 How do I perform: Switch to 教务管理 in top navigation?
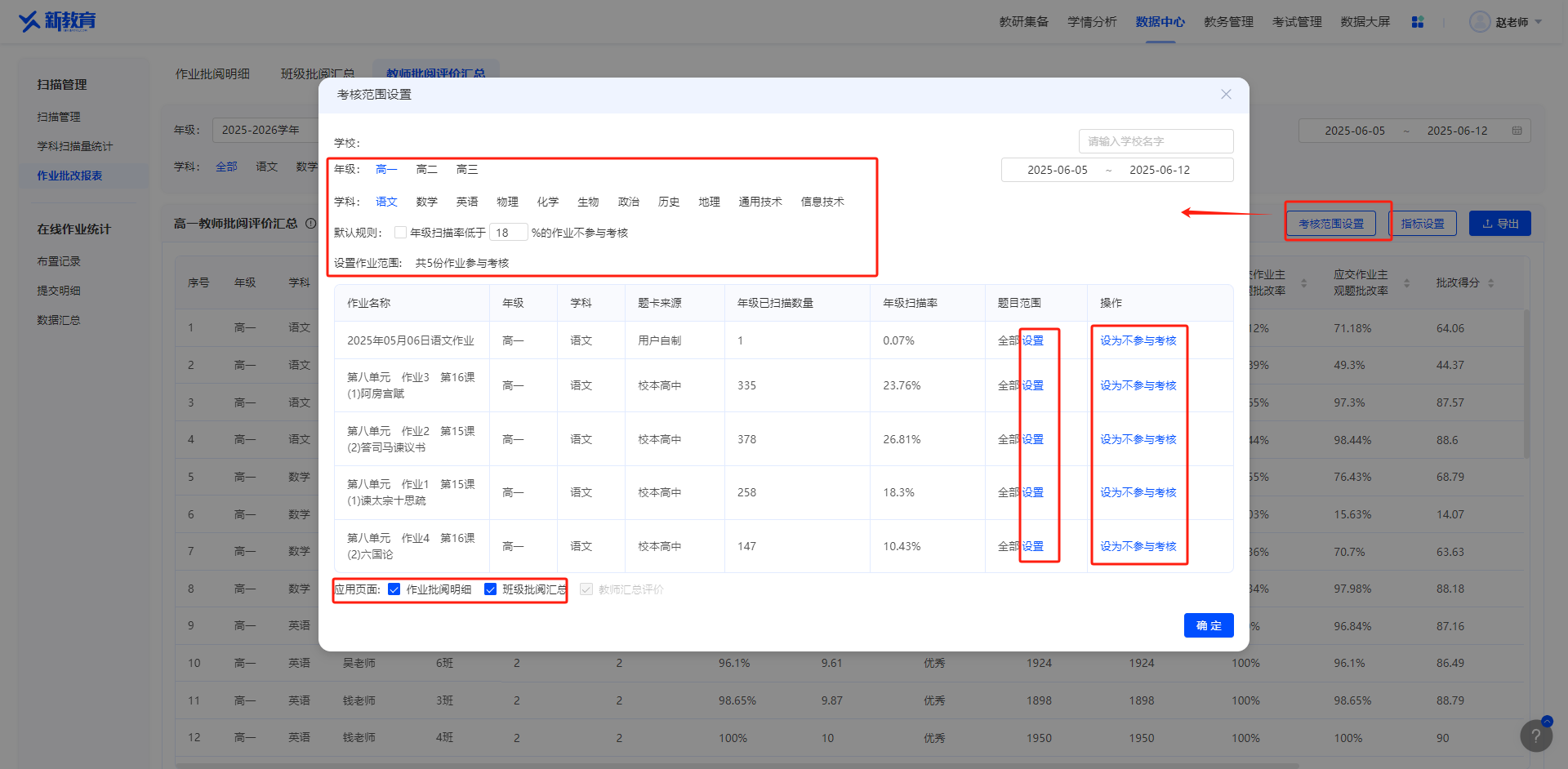pyautogui.click(x=1228, y=22)
